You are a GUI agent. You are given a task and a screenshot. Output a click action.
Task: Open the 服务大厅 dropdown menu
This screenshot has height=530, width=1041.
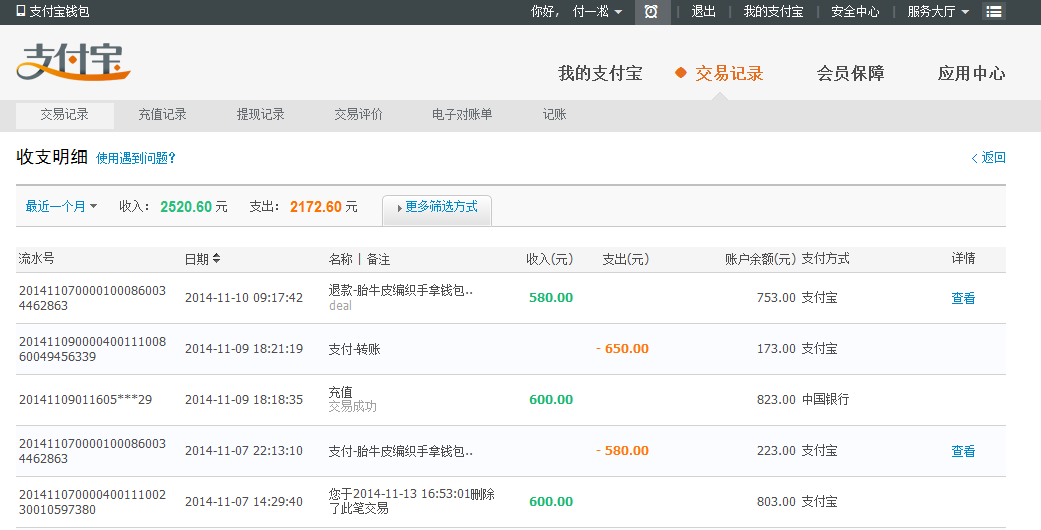(938, 12)
